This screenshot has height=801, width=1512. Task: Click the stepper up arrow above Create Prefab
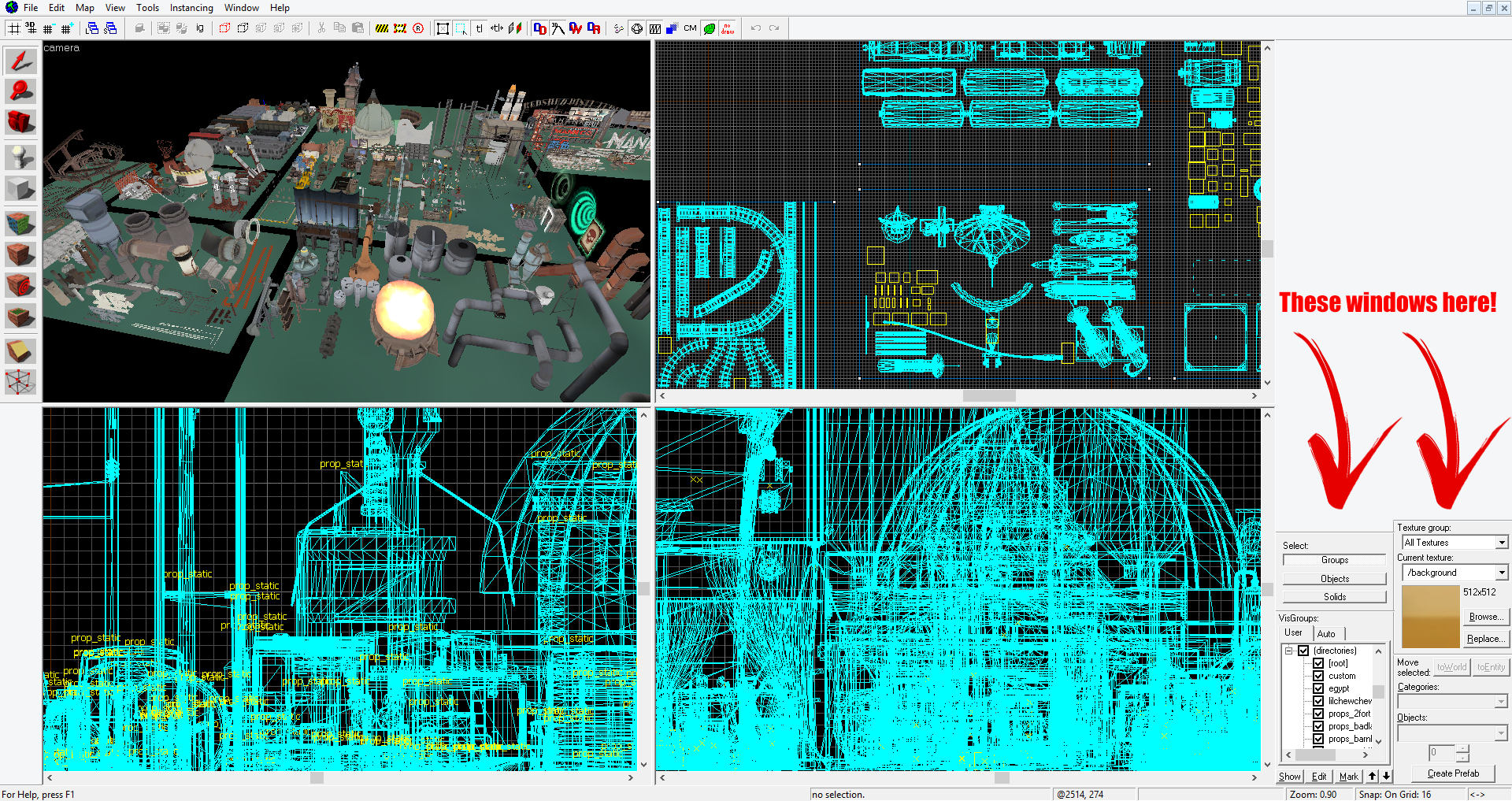pos(1462,748)
